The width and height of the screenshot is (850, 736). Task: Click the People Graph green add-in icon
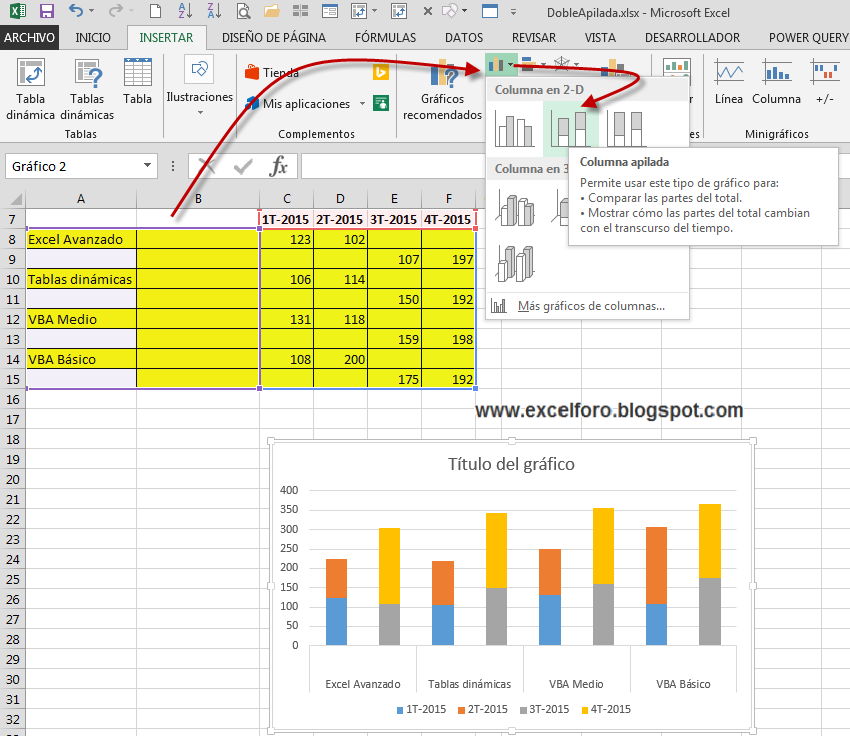(381, 103)
